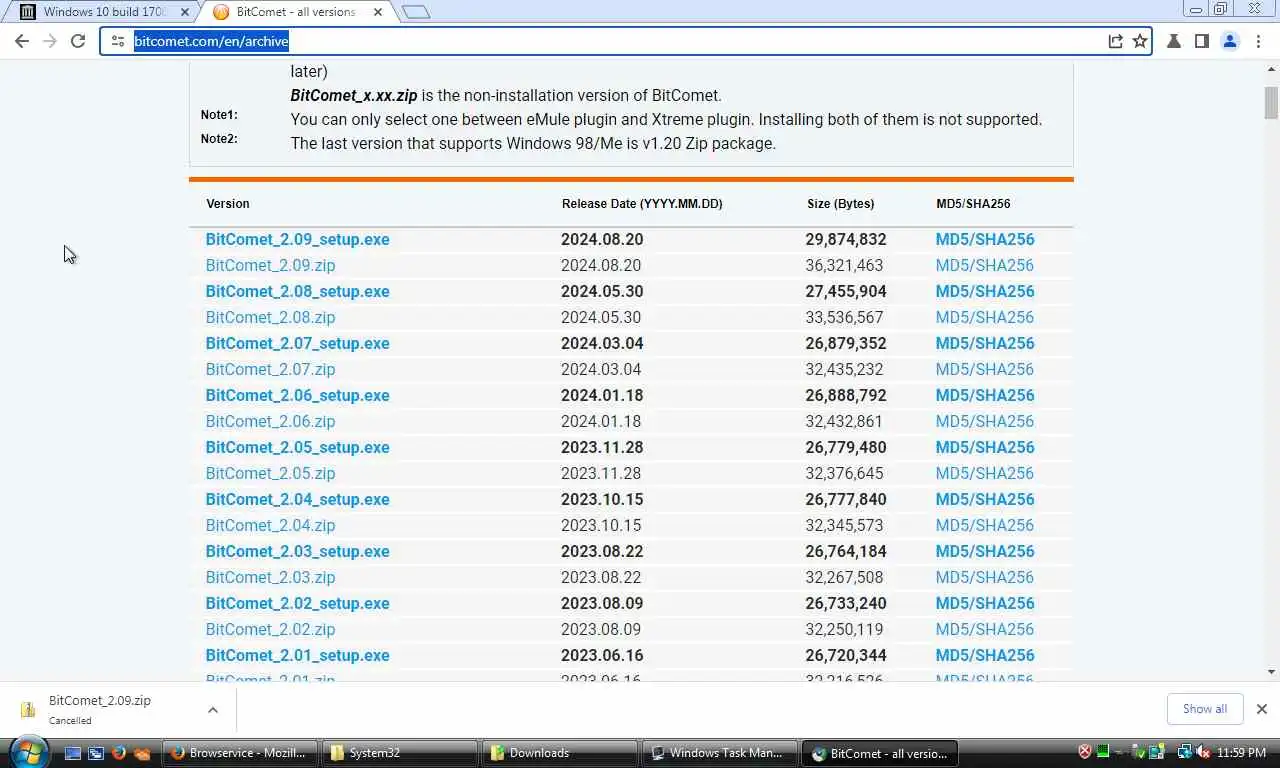Open MD5/SHA256 for BitComet_2.08_setup.exe
The width and height of the screenshot is (1280, 768).
pyautogui.click(x=985, y=291)
